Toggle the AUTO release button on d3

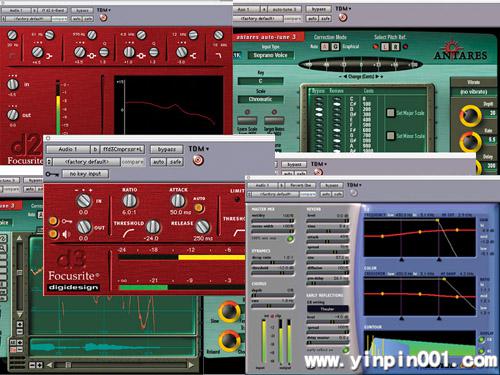point(199,208)
